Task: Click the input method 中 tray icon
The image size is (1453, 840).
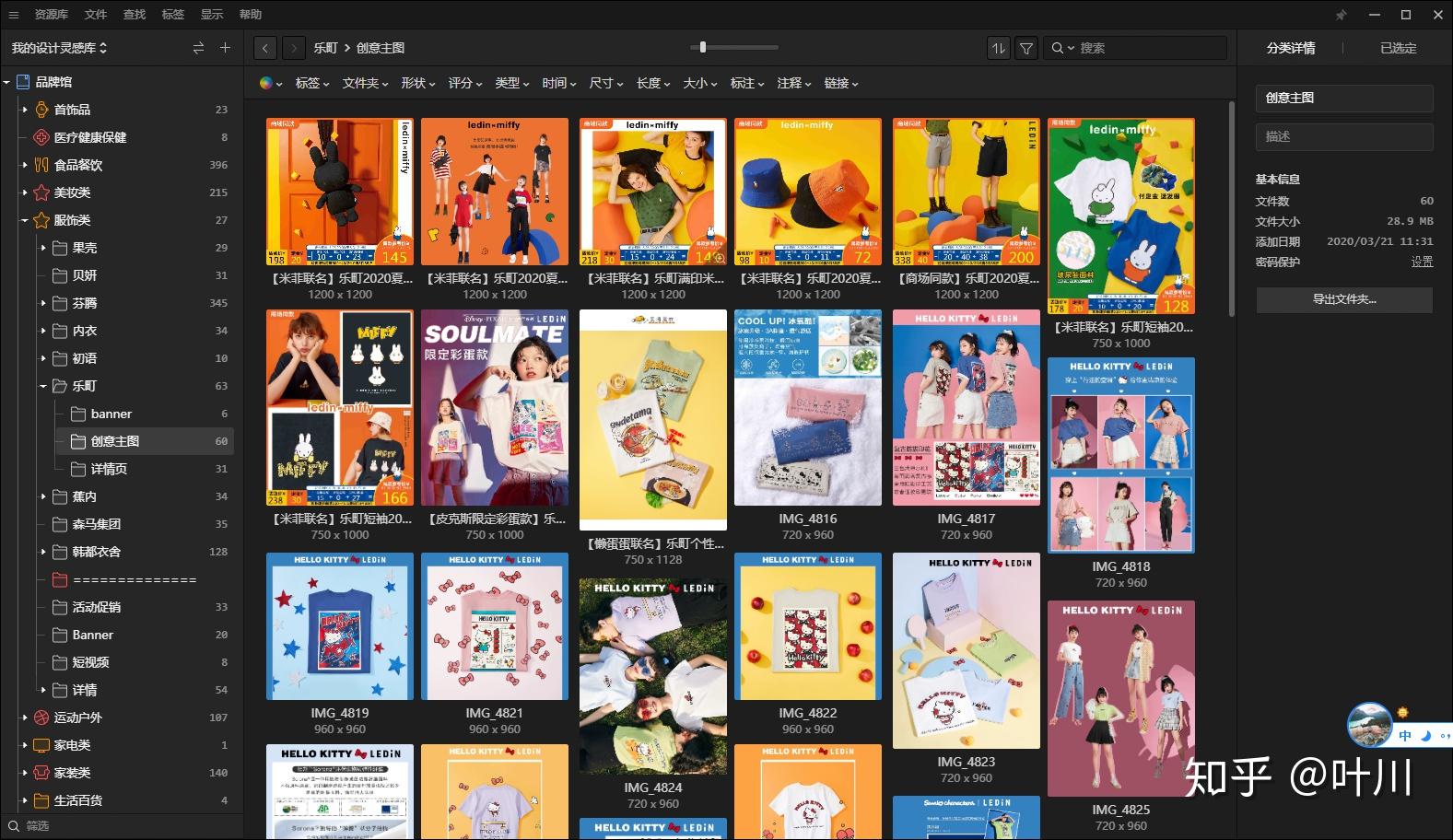Action: tap(1405, 736)
